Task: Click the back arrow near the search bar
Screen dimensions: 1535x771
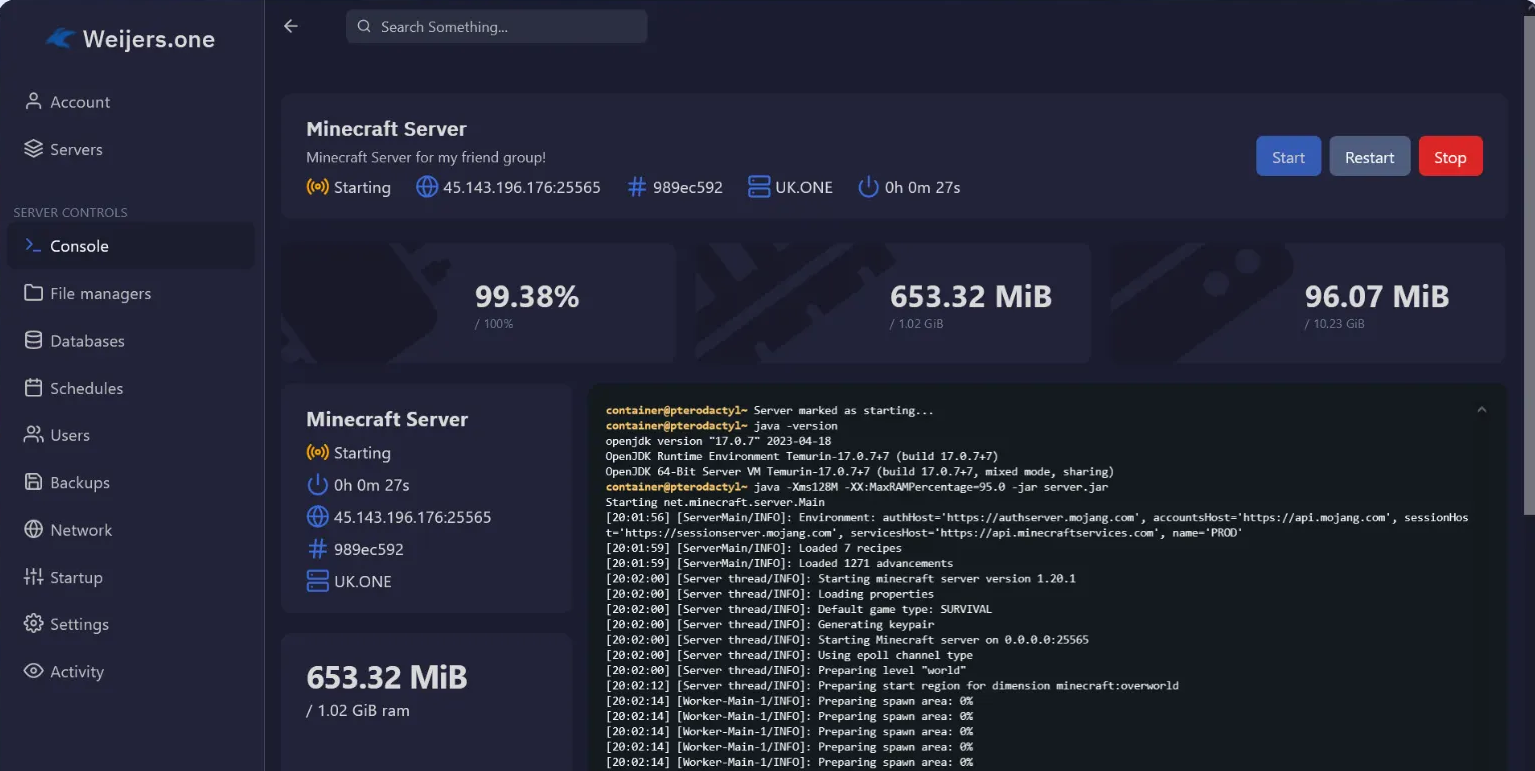Action: [x=290, y=26]
